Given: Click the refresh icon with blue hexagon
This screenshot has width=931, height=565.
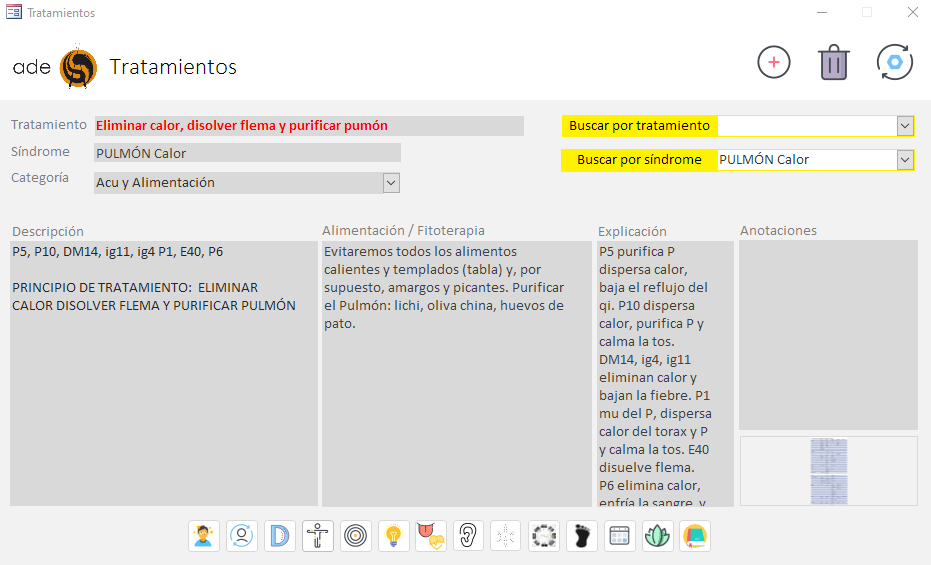Looking at the screenshot, I should (x=894, y=62).
